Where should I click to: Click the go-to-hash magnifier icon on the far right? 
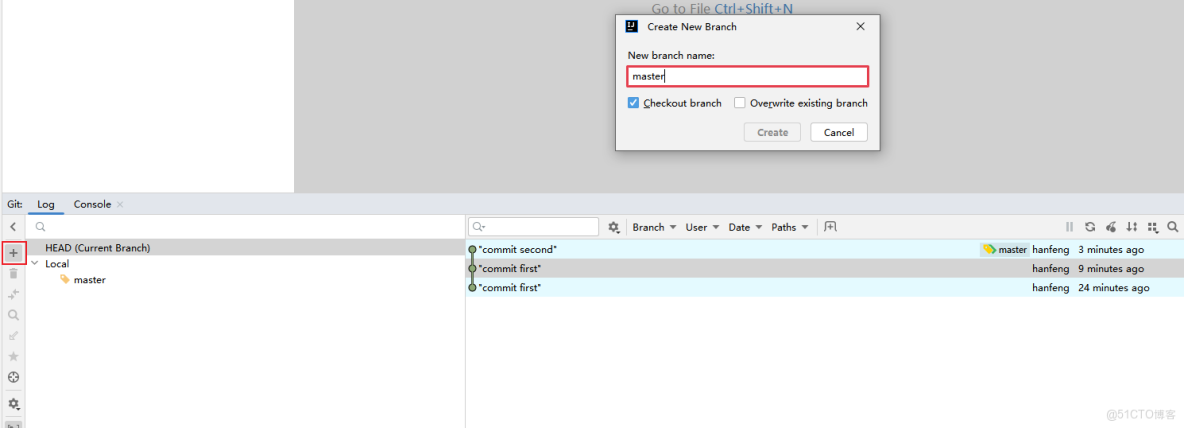point(1173,226)
